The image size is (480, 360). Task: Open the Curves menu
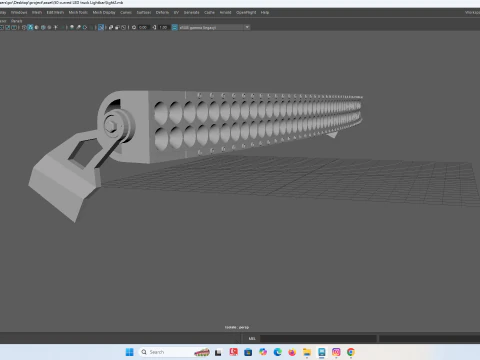point(126,12)
